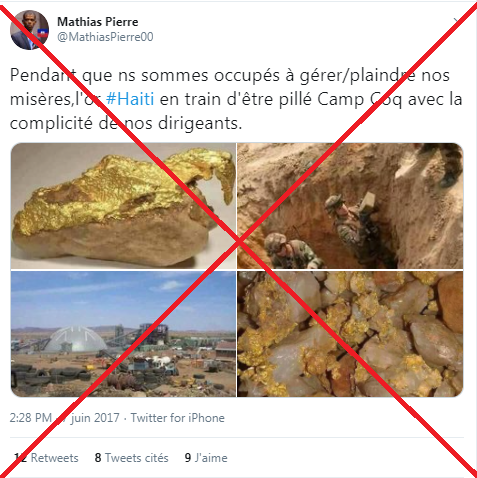The image size is (477, 478).
Task: Open the gold nugget on rock photo
Action: (123, 206)
